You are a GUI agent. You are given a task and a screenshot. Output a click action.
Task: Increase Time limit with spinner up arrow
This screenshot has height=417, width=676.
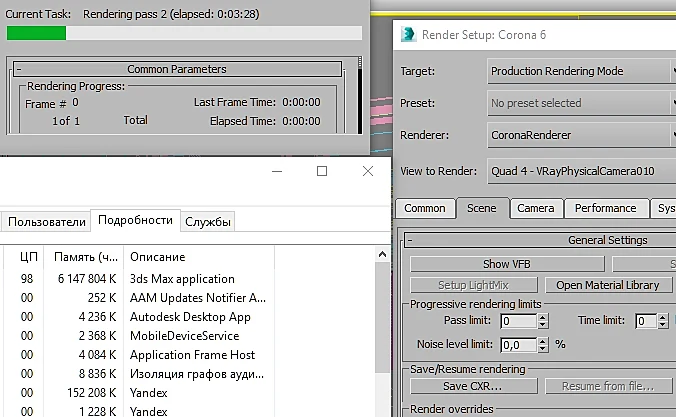point(663,317)
